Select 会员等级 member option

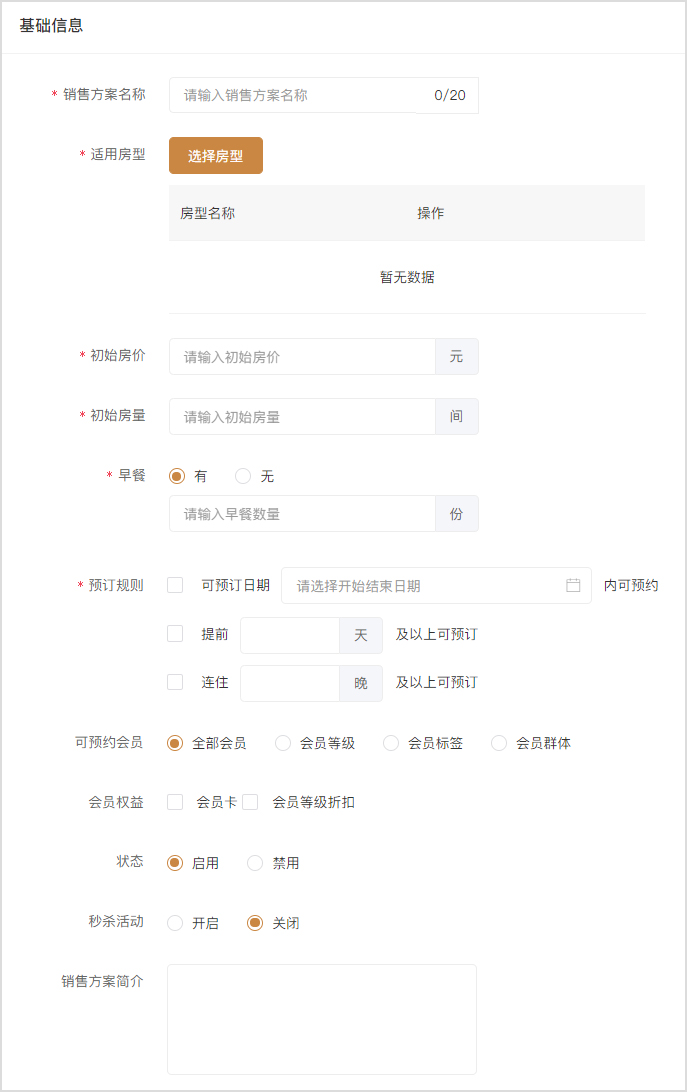click(x=283, y=743)
